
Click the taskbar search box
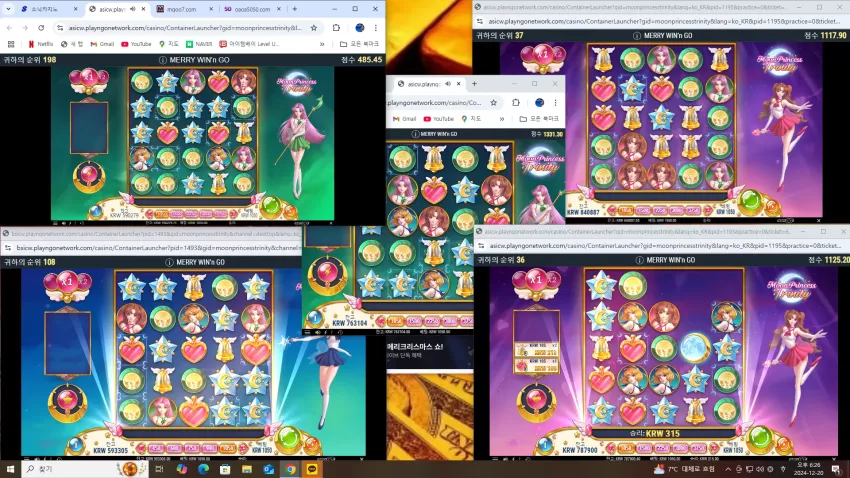(87, 469)
